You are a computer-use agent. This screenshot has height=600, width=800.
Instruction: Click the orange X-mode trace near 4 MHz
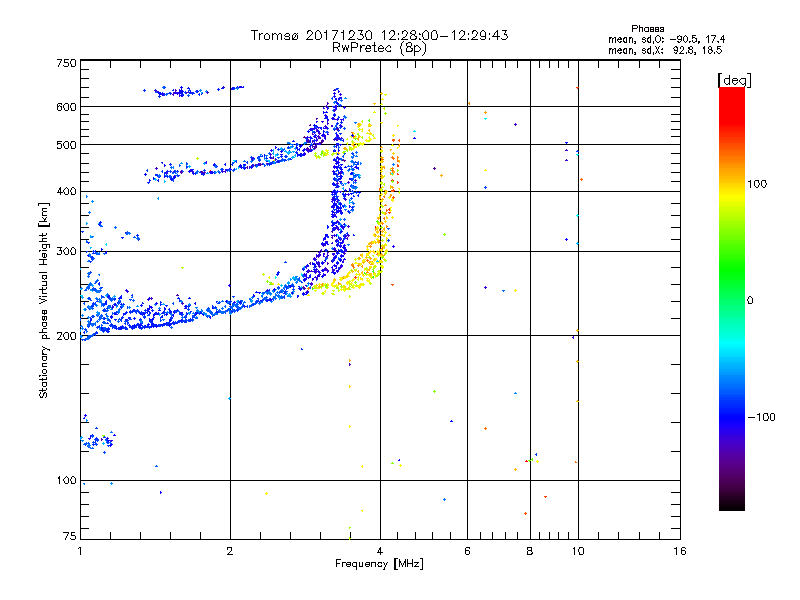[380, 230]
